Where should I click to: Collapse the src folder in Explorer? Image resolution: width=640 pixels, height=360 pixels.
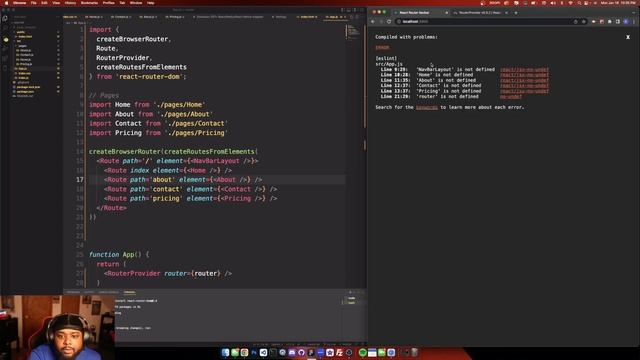coord(18,41)
